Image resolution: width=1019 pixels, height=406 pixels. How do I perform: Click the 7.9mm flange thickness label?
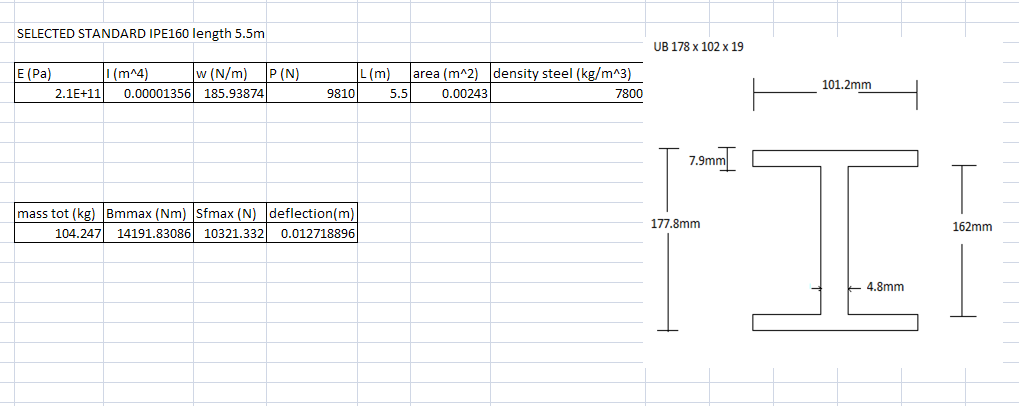706,160
